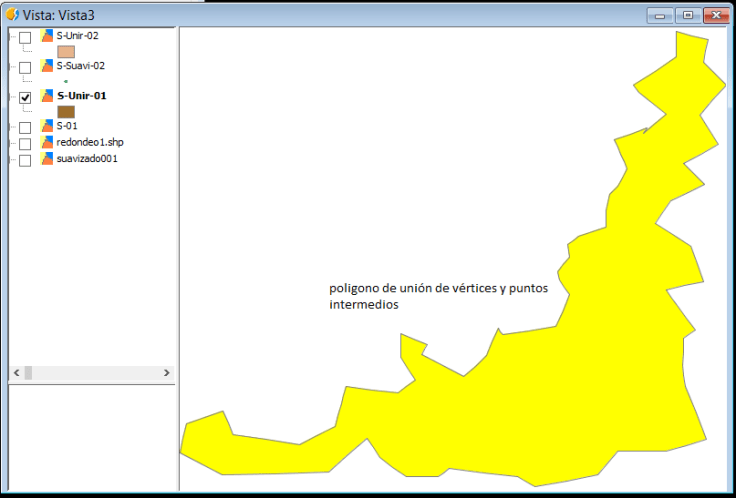Select the S-Suavi-02 layer name
This screenshot has width=736, height=498.
pos(81,66)
